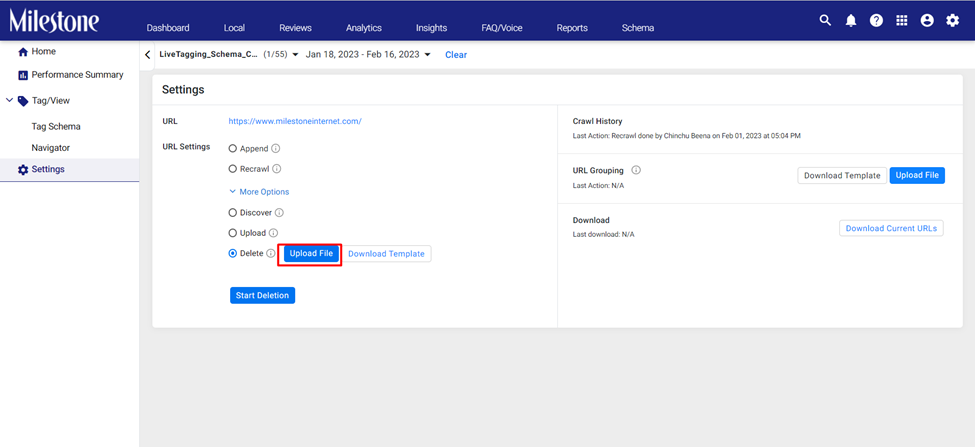Click Download Current URLs button
This screenshot has width=975, height=447.
coord(891,228)
